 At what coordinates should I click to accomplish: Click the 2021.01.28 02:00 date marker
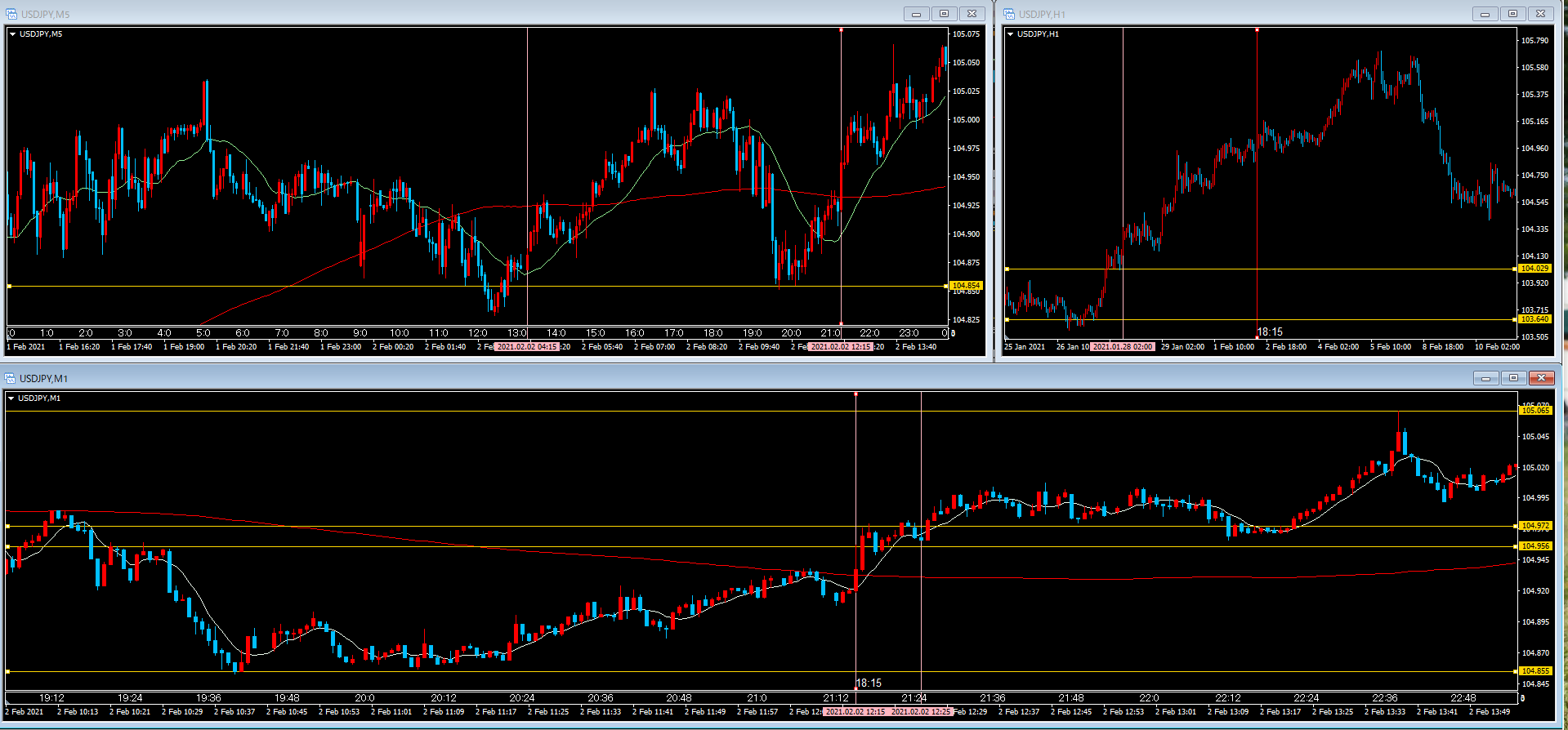tap(1123, 347)
